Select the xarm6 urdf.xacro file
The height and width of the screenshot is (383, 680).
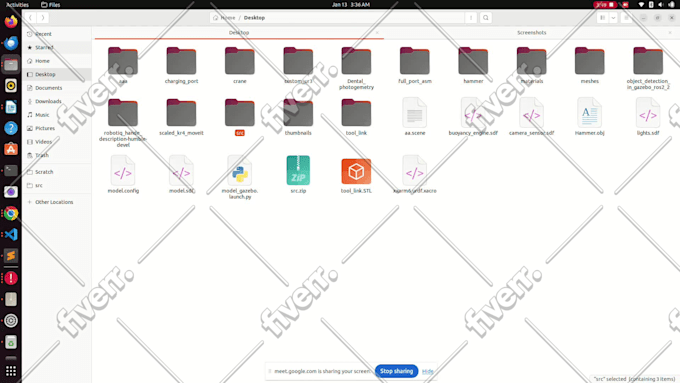tap(415, 174)
